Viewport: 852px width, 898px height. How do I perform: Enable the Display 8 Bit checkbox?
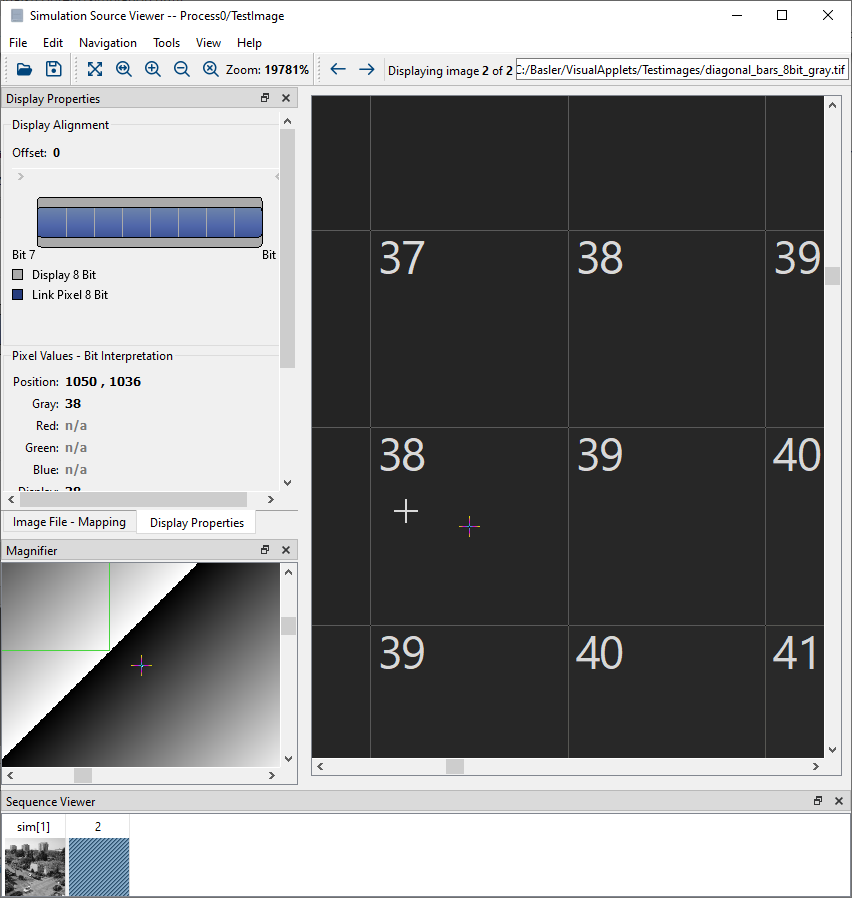18,274
